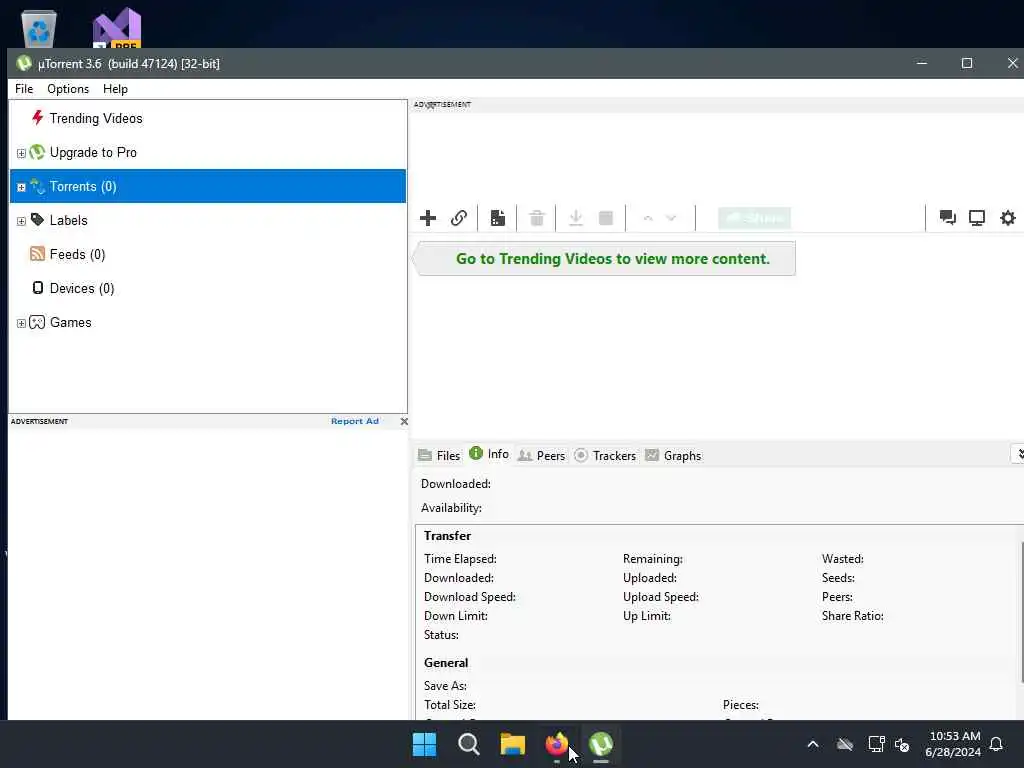The image size is (1024, 768).
Task: Open taskbar Search
Action: point(468,744)
